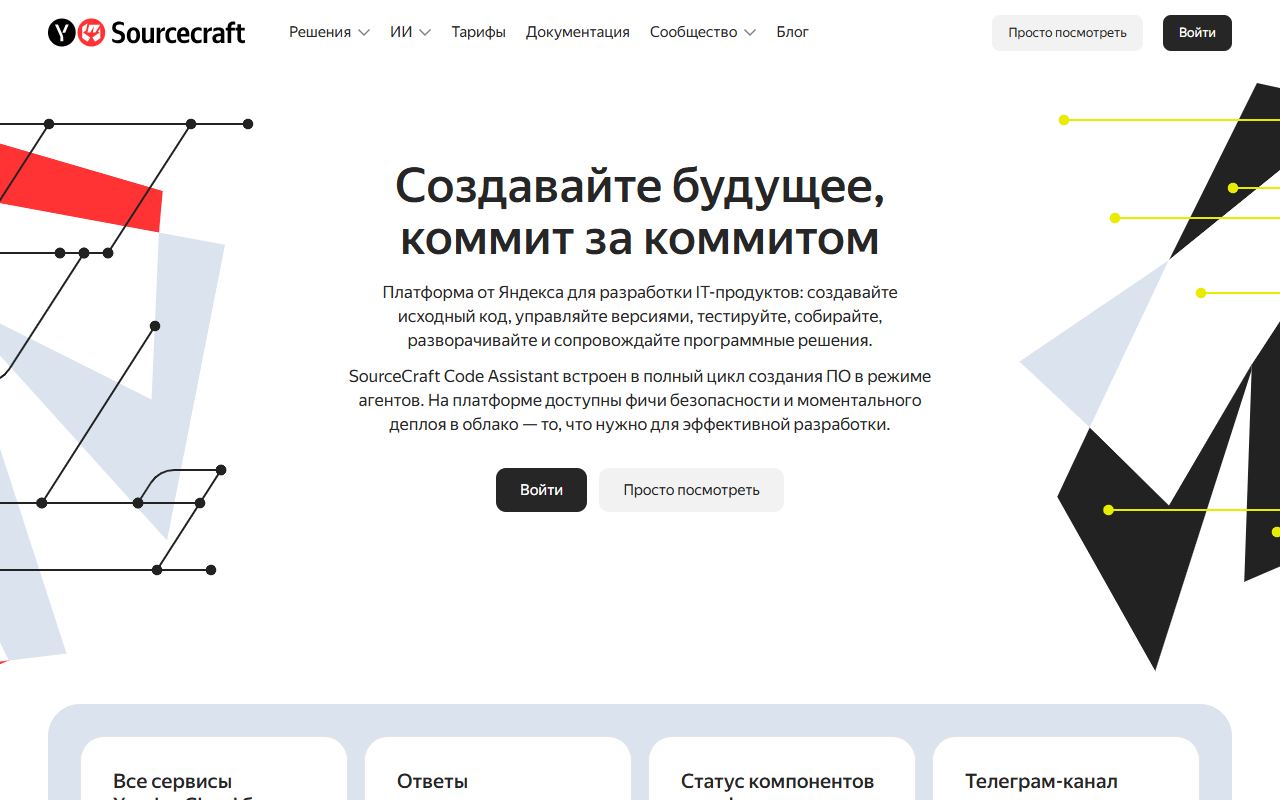Click paragraph starting Платформа от Яндекса

tap(640, 316)
